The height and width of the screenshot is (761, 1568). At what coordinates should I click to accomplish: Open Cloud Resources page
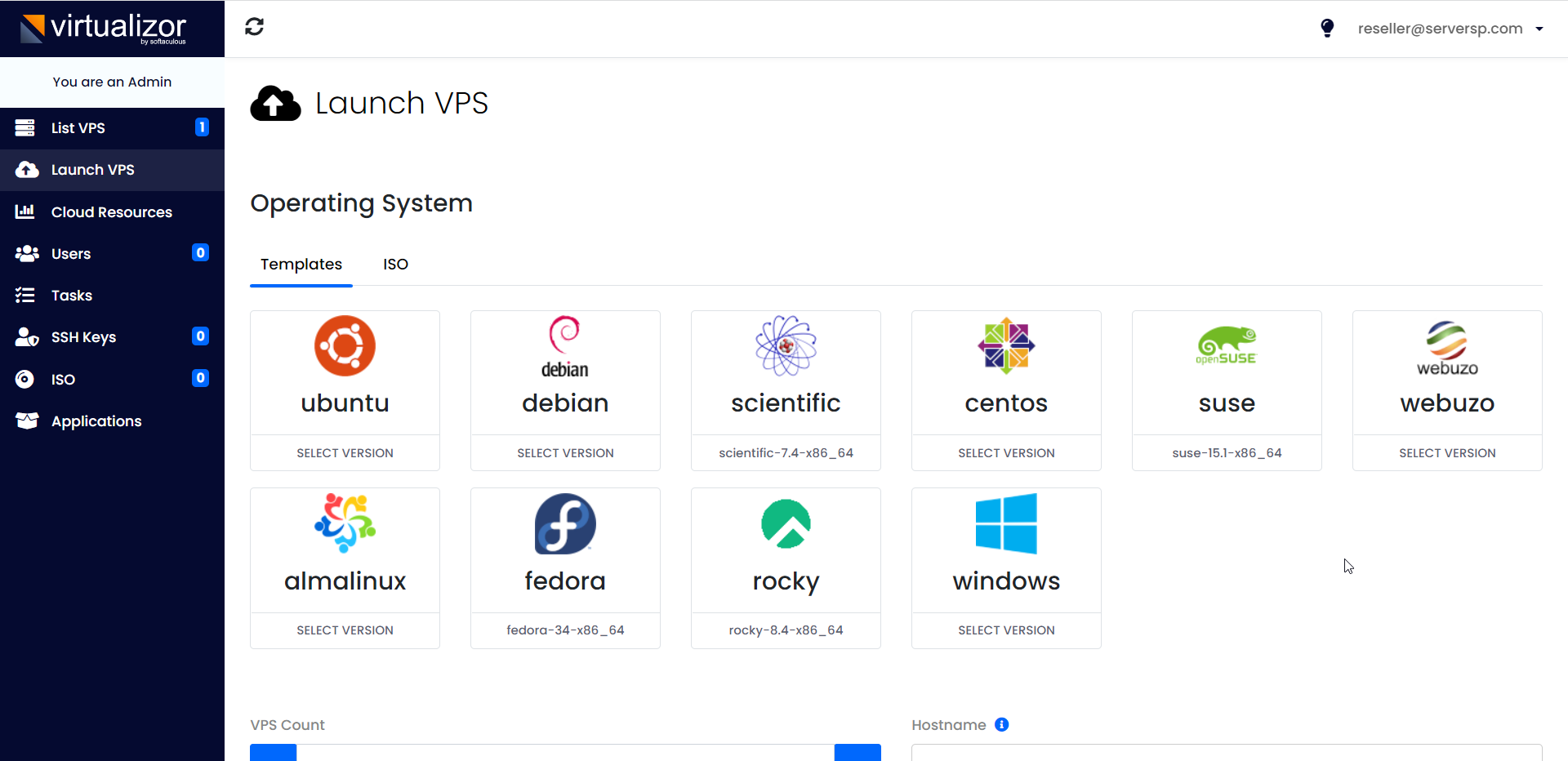tap(112, 212)
